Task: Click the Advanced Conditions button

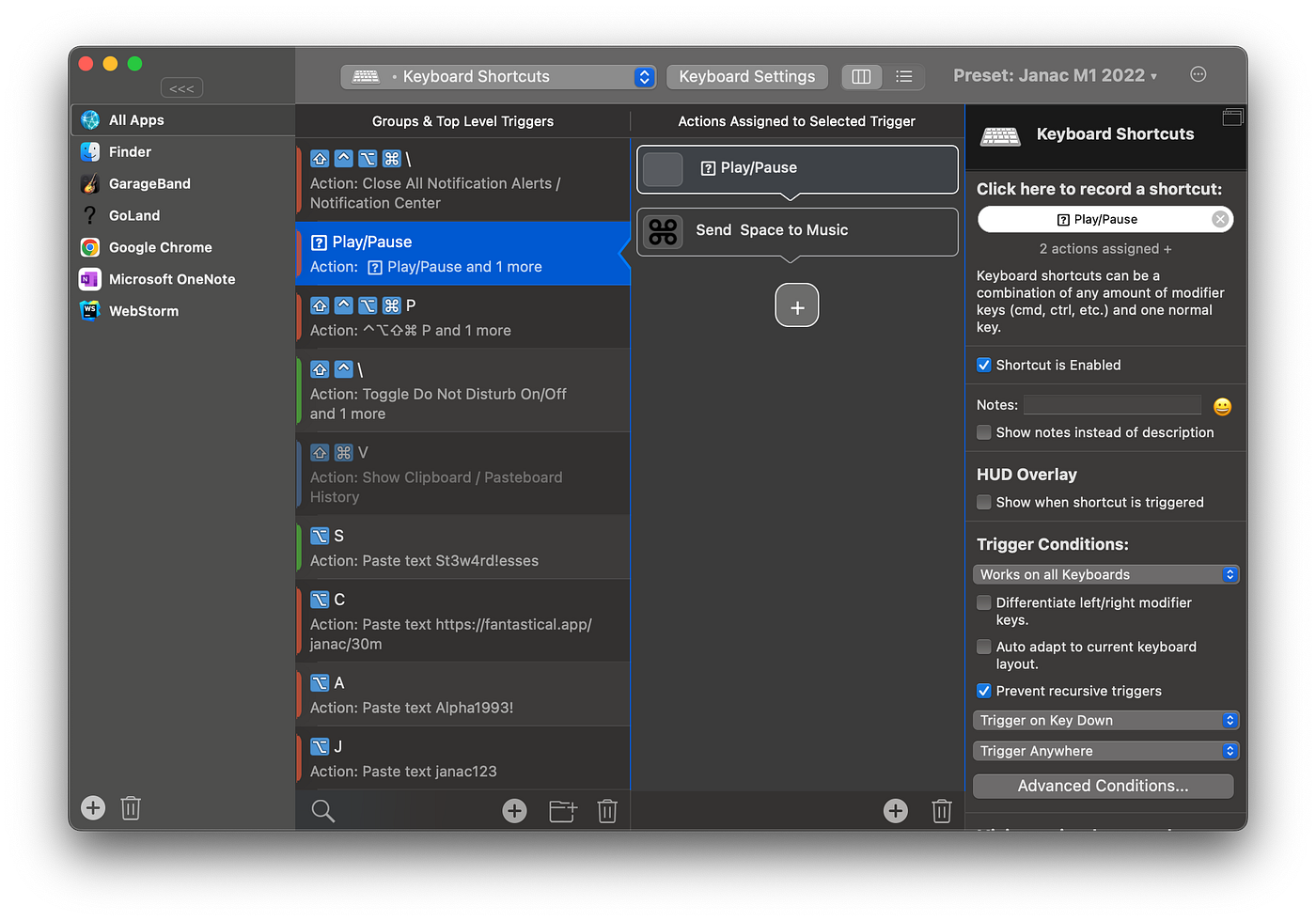Action: (1104, 786)
